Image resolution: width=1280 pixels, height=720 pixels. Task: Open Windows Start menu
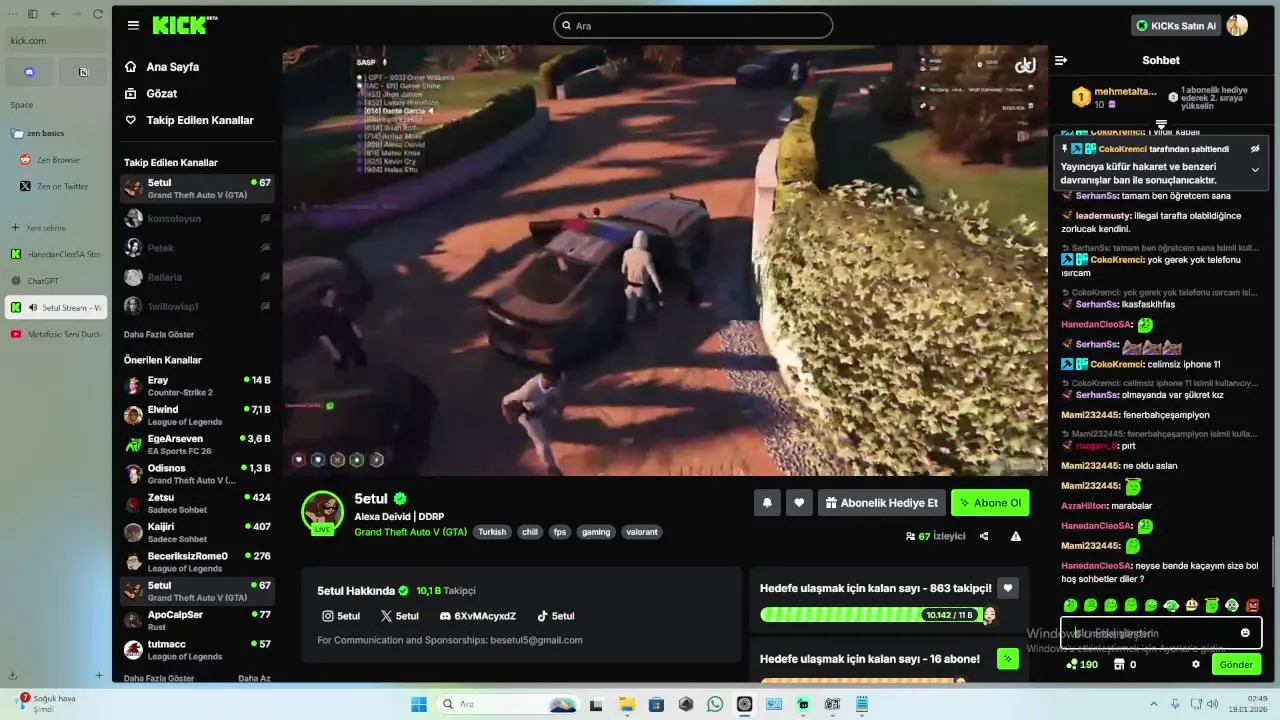[419, 704]
